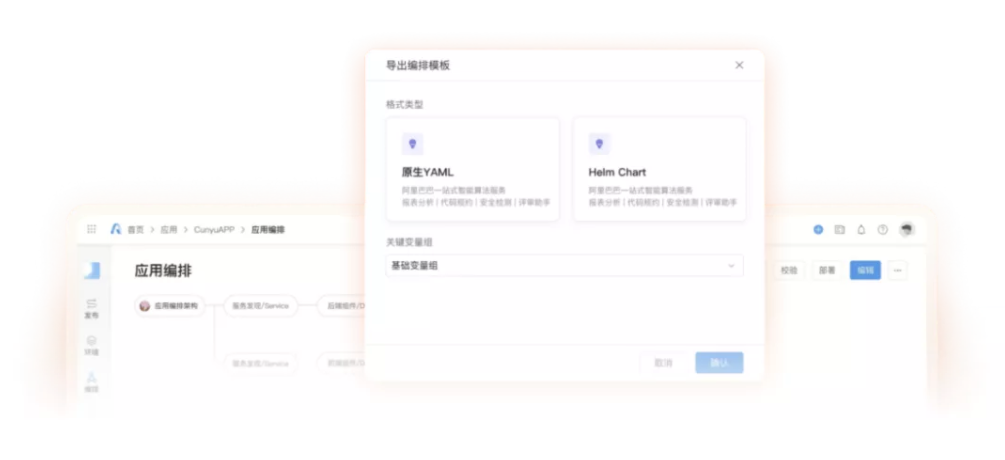1005x460 pixels.
Task: Open 发布 in the left sidebar
Action: pyautogui.click(x=92, y=308)
